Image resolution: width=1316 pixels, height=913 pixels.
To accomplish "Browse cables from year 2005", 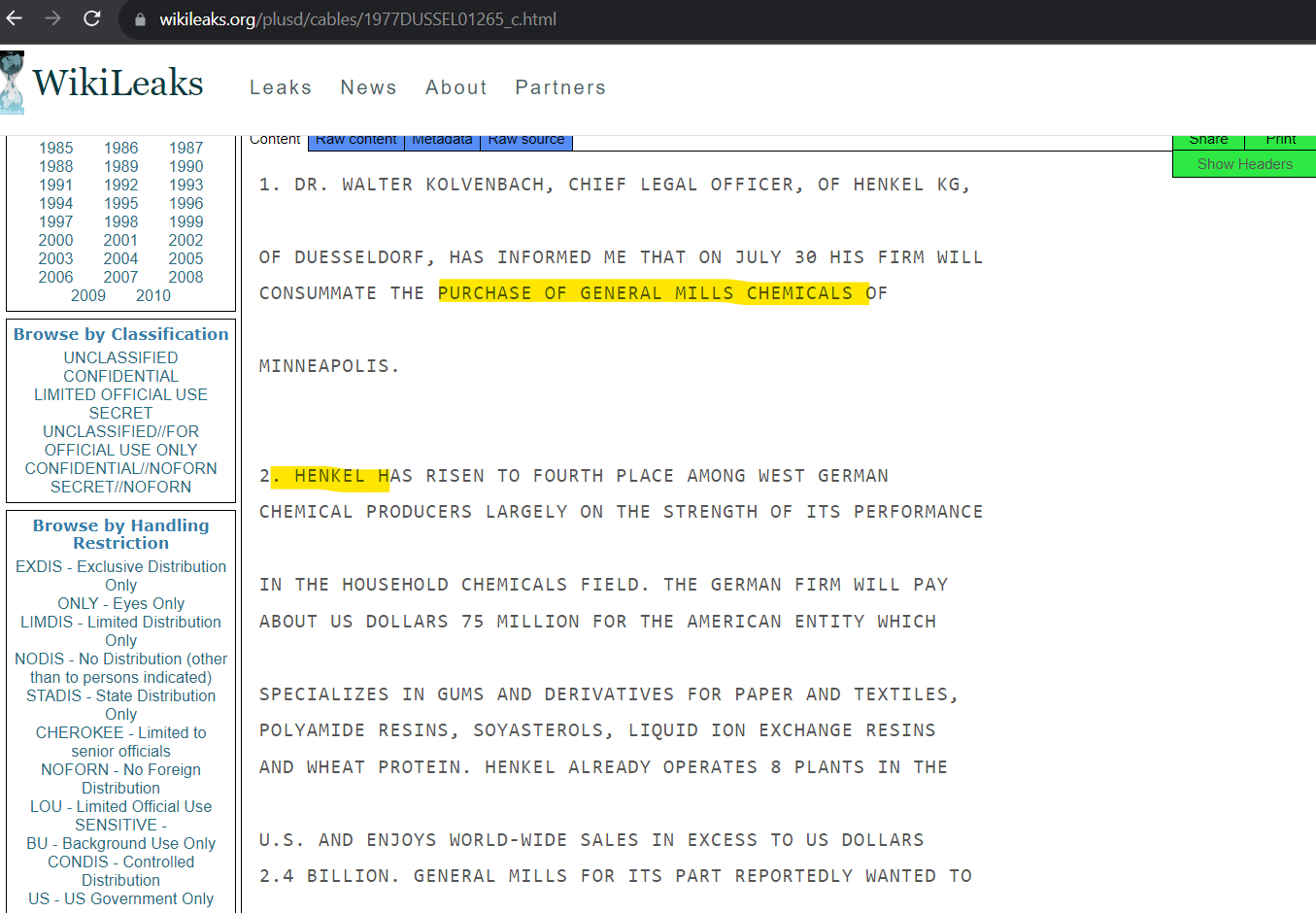I will tap(186, 258).
